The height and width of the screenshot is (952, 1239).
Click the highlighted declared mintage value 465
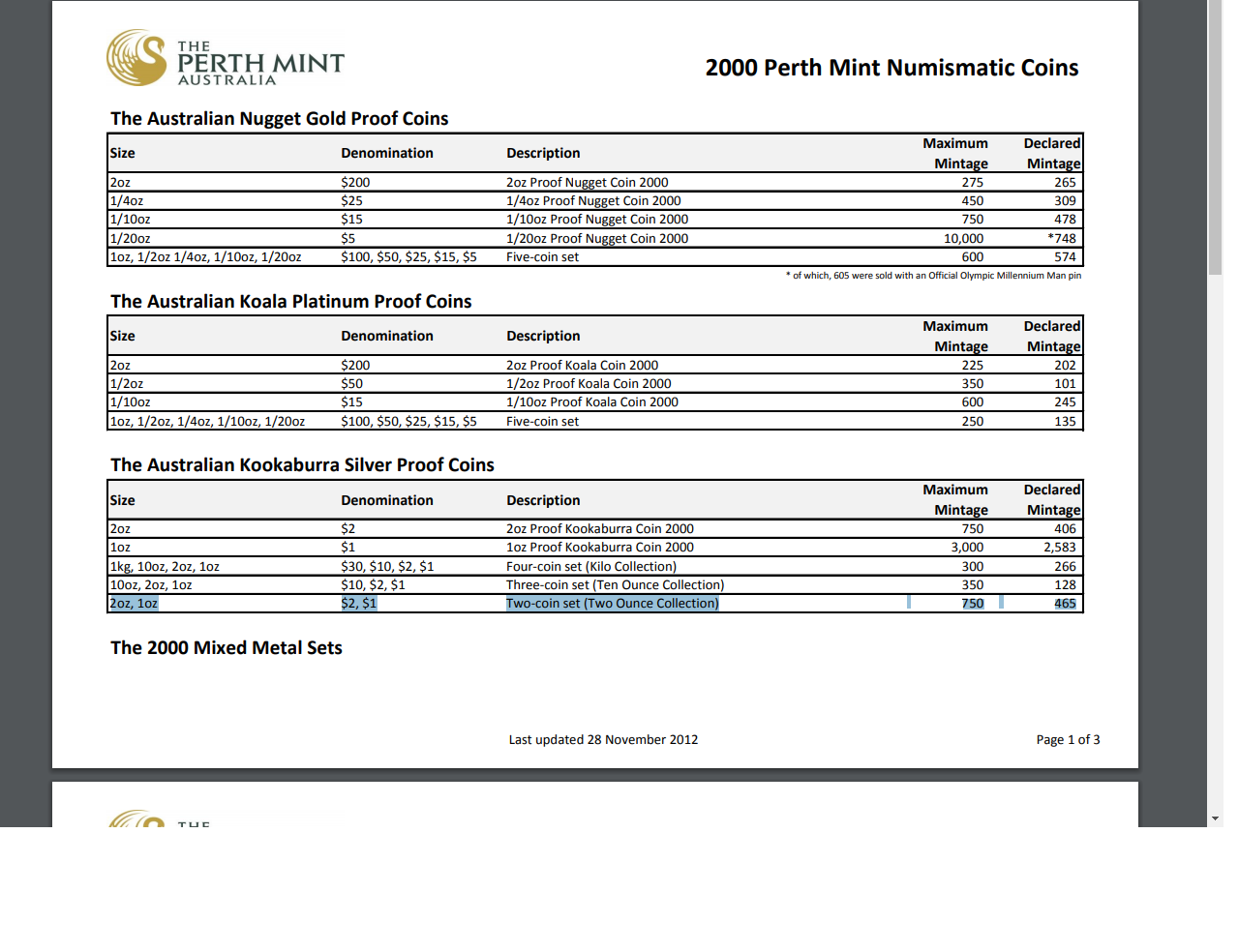(x=1065, y=604)
